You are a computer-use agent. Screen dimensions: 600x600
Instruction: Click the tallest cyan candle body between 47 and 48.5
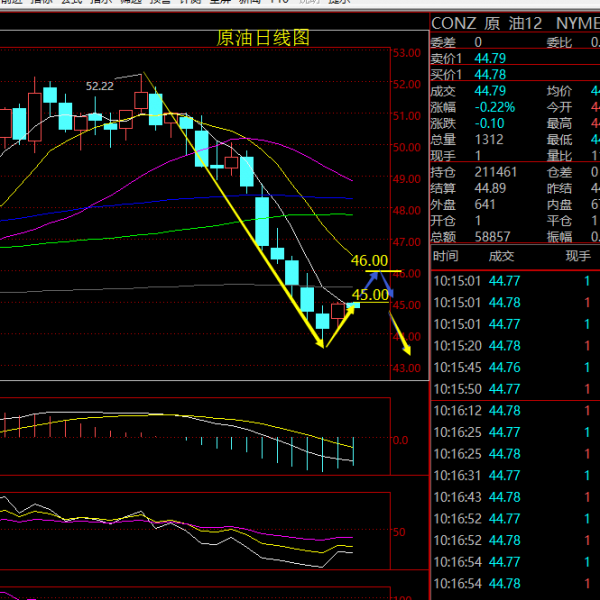click(x=262, y=221)
